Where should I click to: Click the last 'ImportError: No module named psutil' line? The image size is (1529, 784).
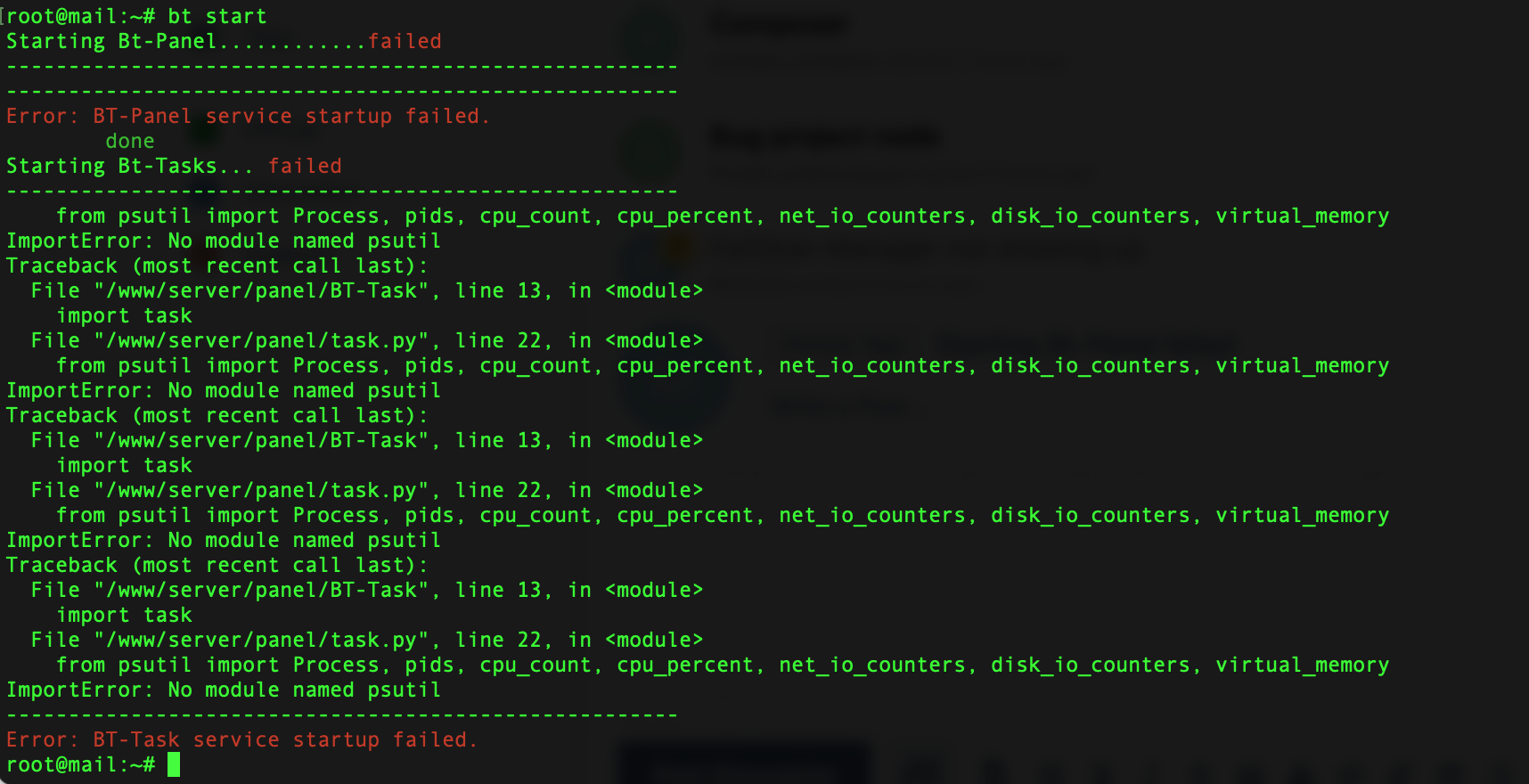pyautogui.click(x=223, y=690)
